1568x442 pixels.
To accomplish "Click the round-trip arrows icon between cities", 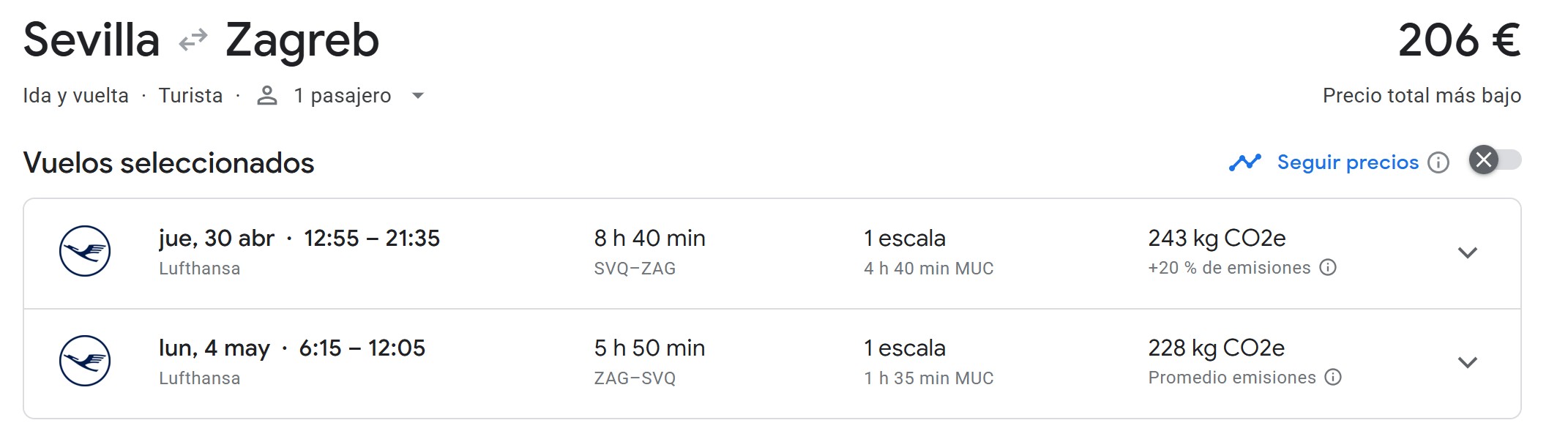I will 193,40.
